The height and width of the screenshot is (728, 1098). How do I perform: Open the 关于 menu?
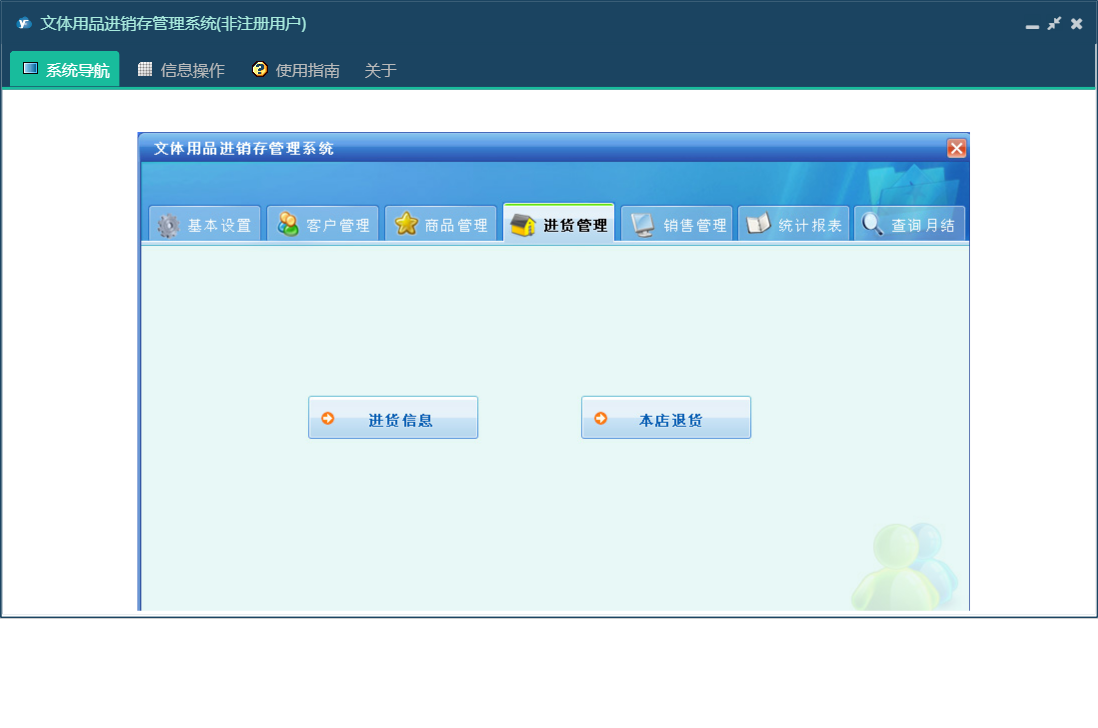(x=380, y=70)
